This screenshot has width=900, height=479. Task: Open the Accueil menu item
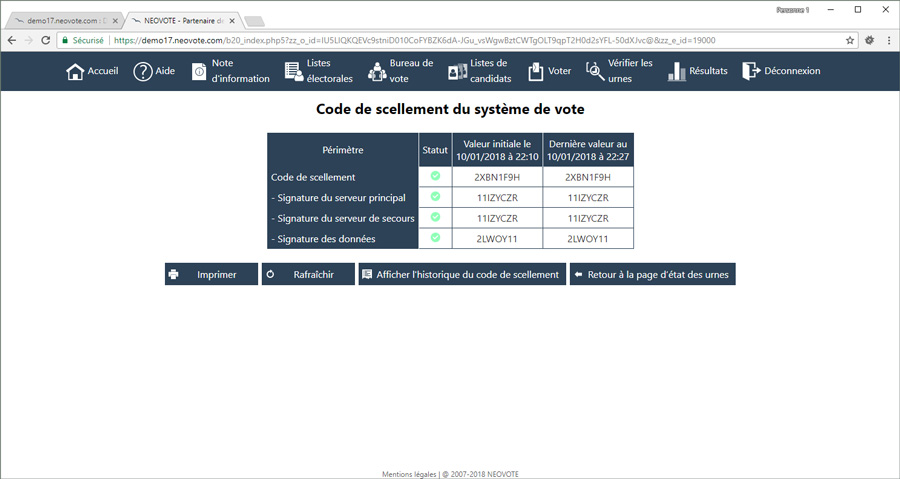[x=92, y=72]
